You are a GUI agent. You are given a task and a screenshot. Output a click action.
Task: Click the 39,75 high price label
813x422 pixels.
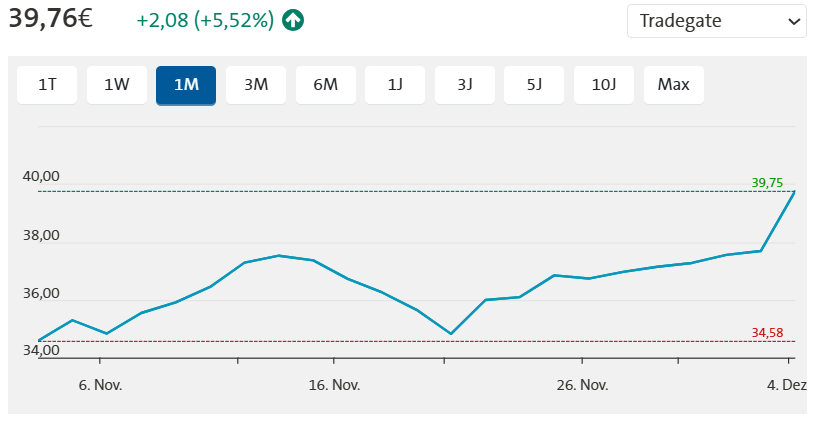pyautogui.click(x=767, y=182)
